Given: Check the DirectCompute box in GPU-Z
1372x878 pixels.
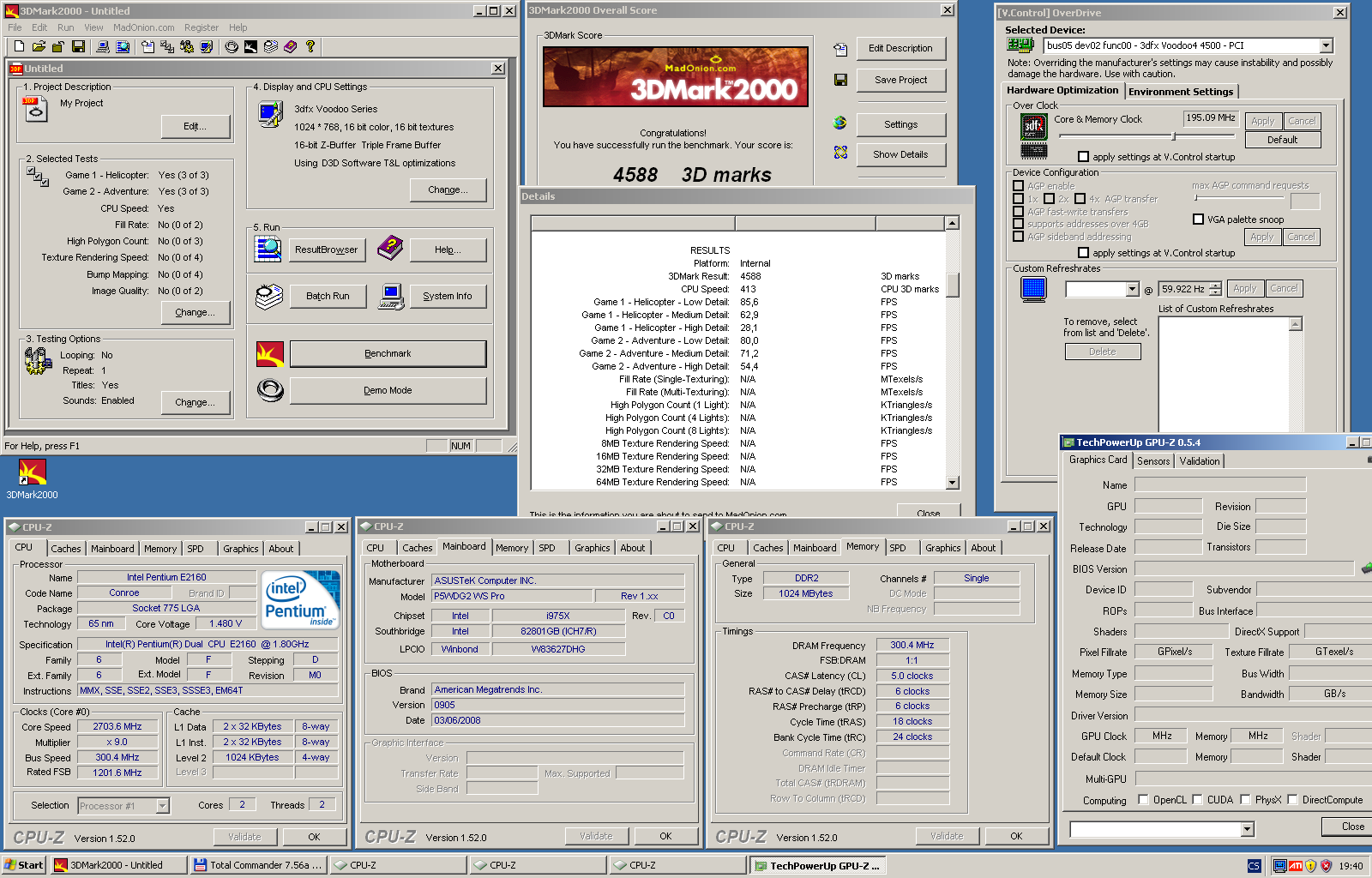Looking at the screenshot, I should pyautogui.click(x=1292, y=800).
